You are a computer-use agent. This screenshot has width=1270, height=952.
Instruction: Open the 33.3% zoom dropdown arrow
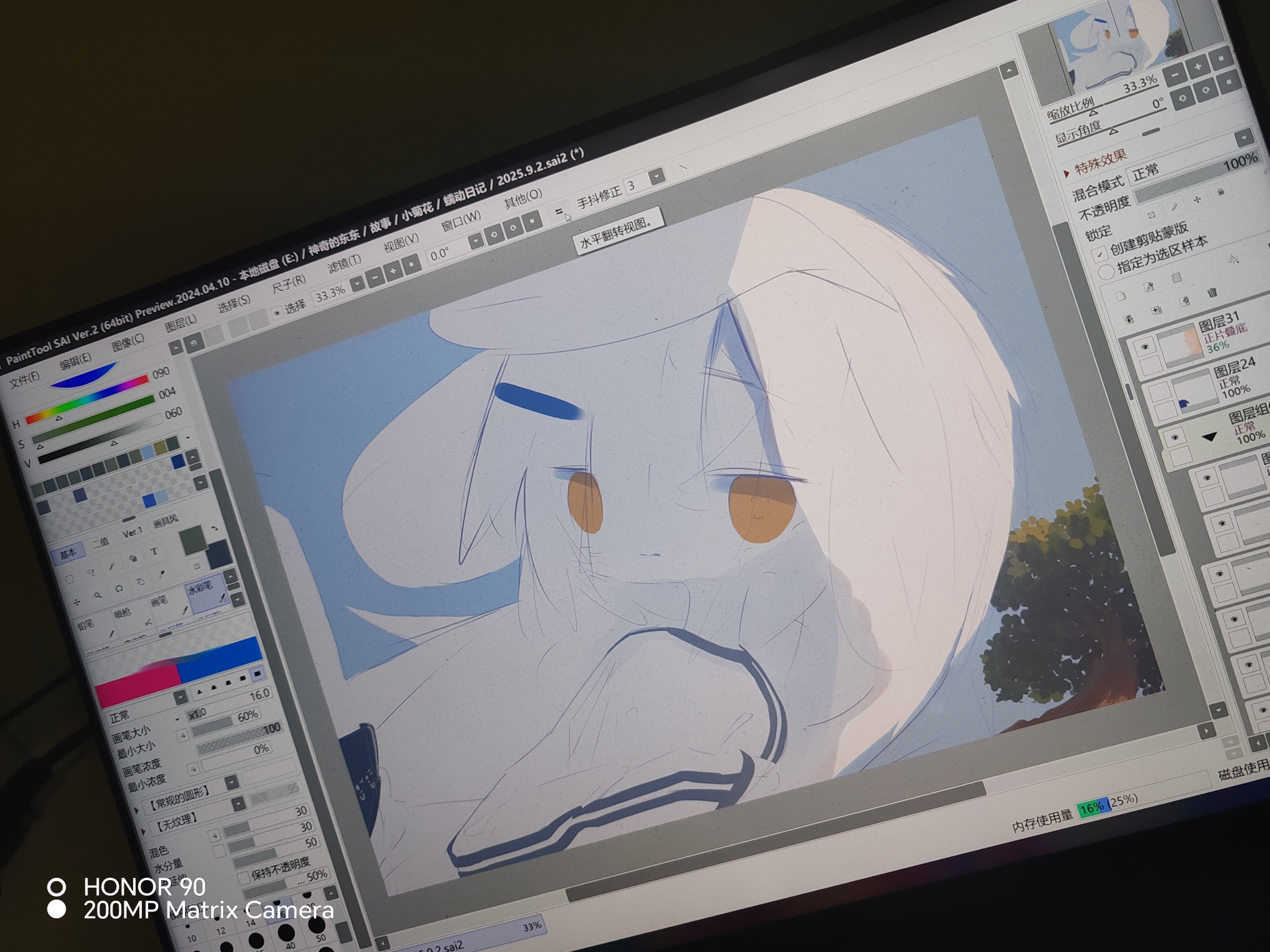(357, 284)
